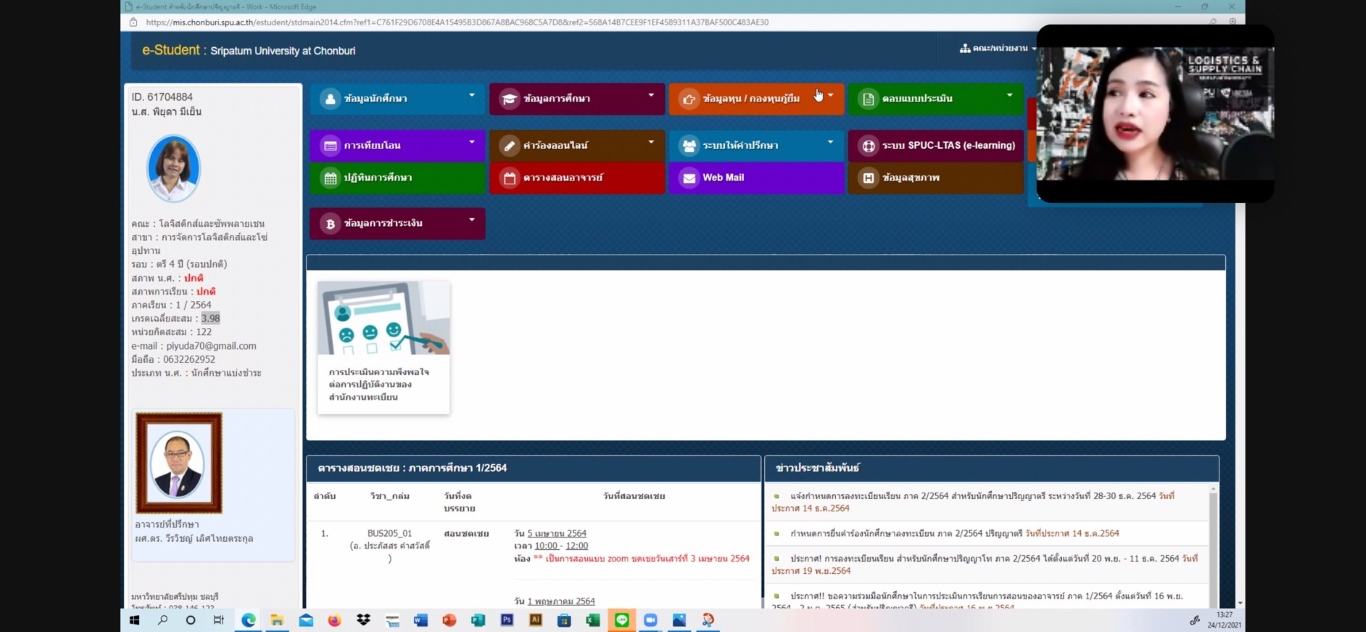Click the envelope Web Mail icon
The width and height of the screenshot is (1366, 632).
(x=688, y=178)
